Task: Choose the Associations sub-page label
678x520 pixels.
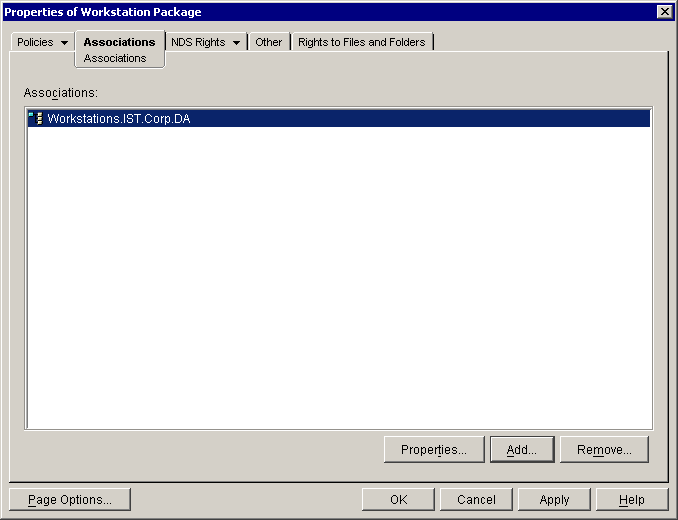Action: pos(115,58)
